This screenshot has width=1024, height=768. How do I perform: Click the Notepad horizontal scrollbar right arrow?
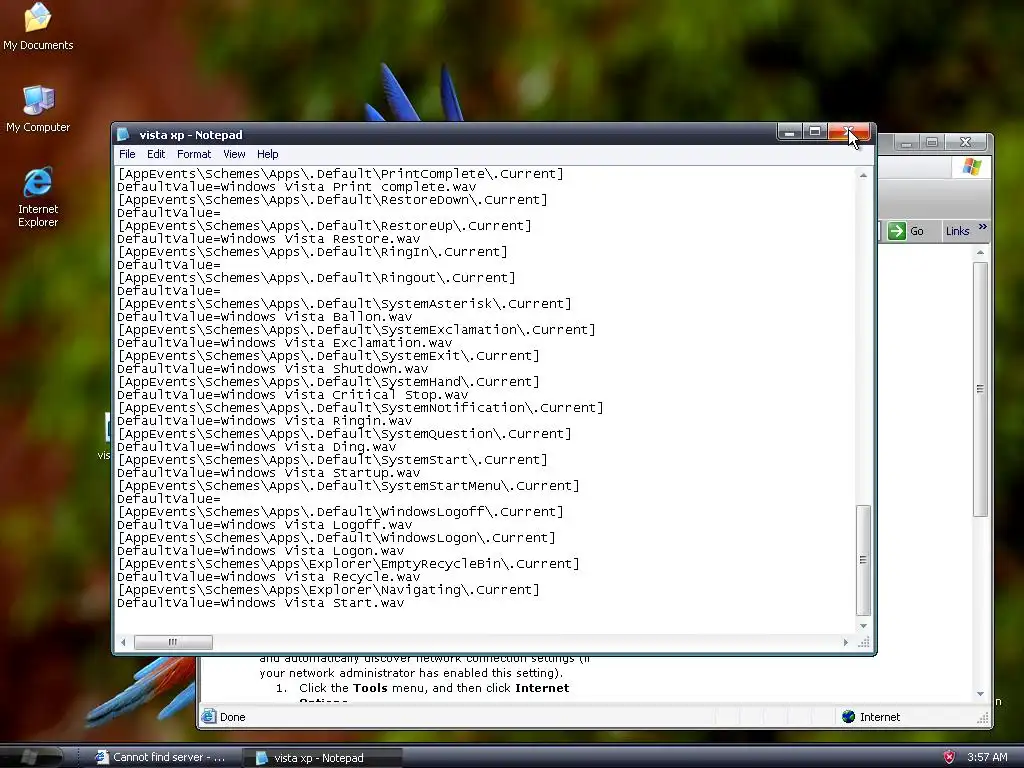click(846, 643)
